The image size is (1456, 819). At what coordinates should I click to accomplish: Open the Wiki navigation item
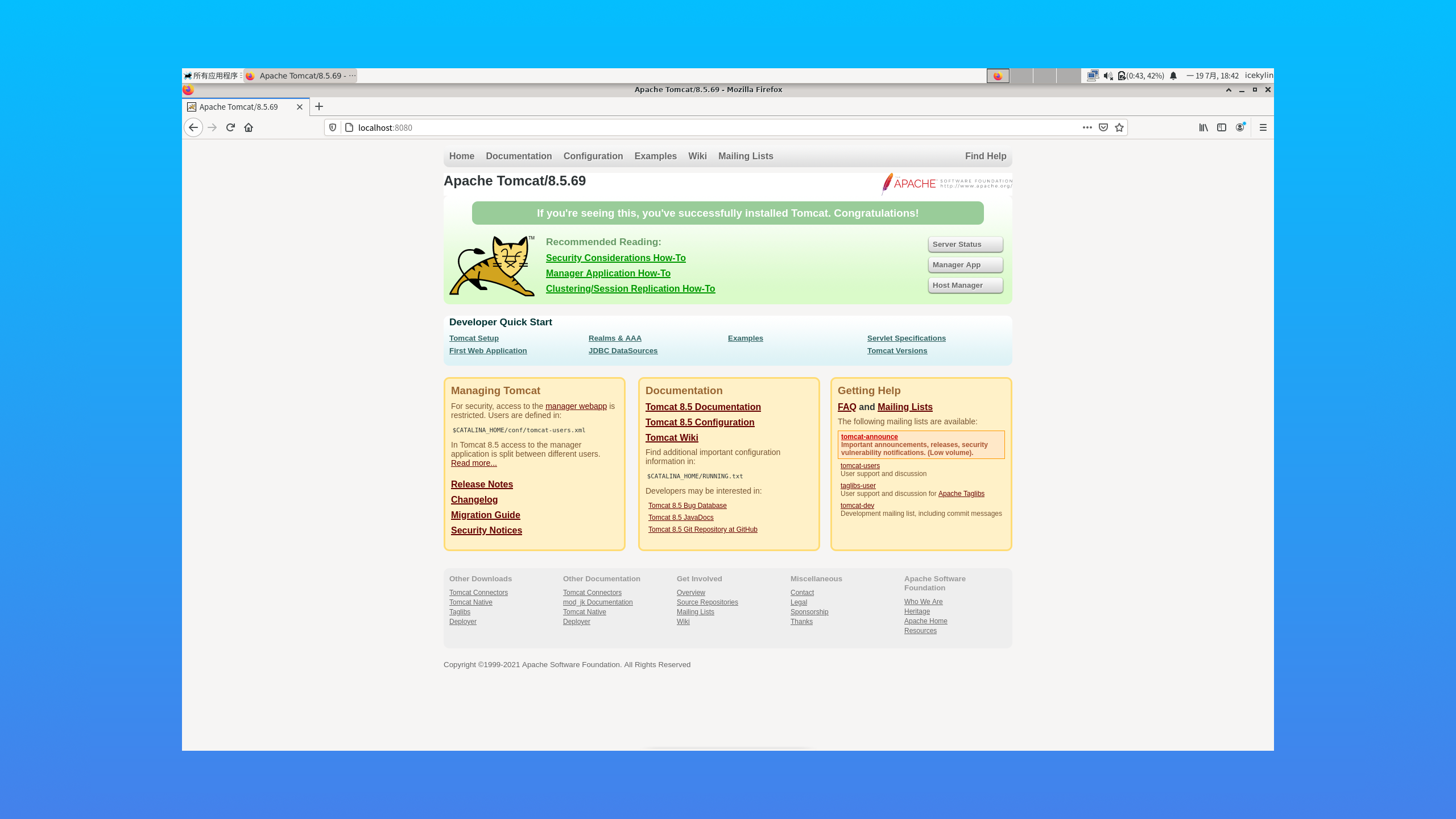coord(697,156)
